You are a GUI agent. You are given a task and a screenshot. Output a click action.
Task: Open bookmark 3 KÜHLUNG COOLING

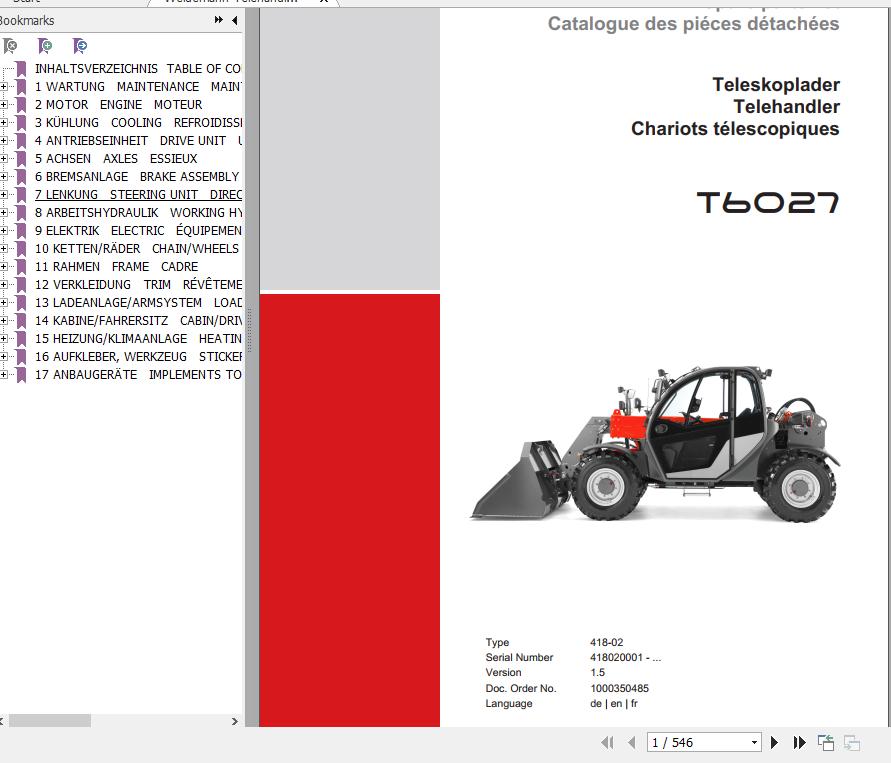pos(138,123)
